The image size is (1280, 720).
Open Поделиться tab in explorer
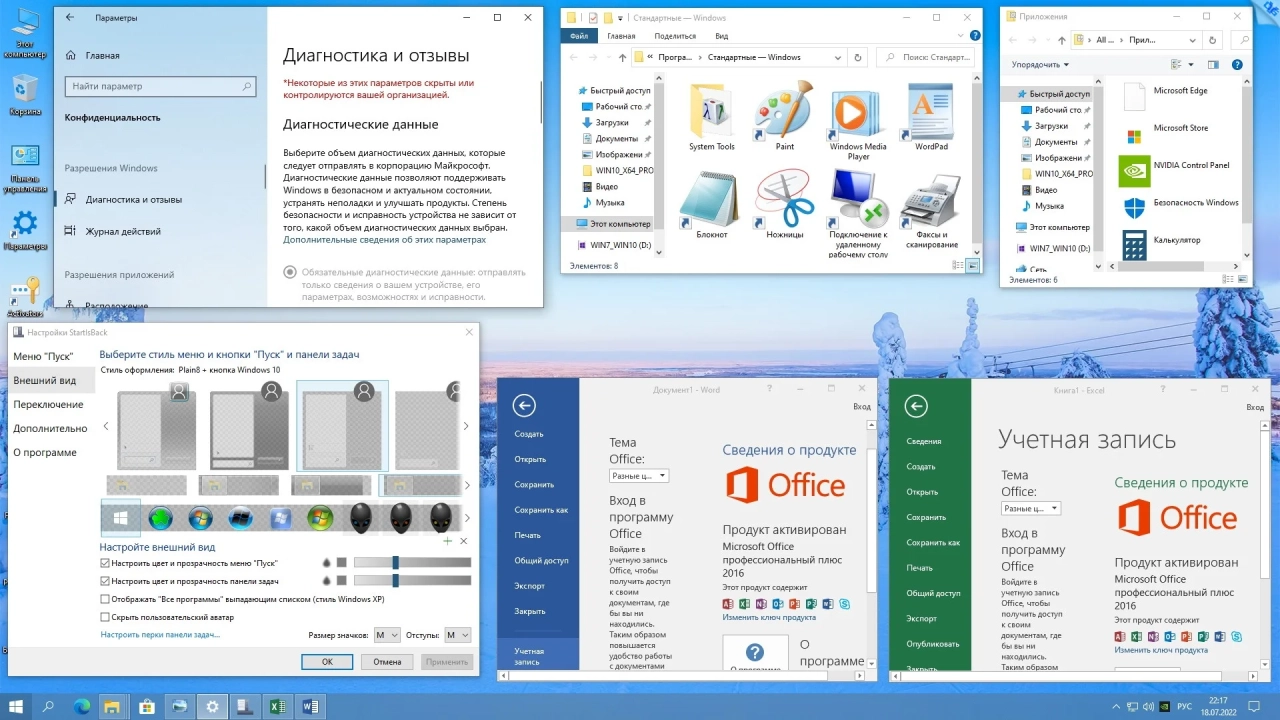[x=675, y=36]
